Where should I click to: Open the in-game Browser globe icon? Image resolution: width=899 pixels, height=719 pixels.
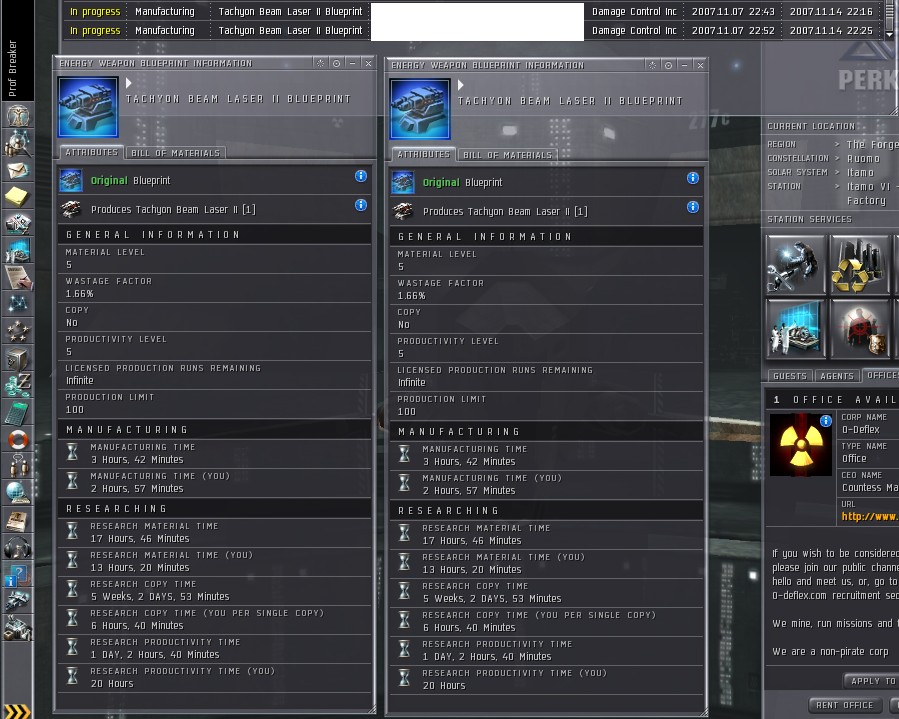pos(18,494)
